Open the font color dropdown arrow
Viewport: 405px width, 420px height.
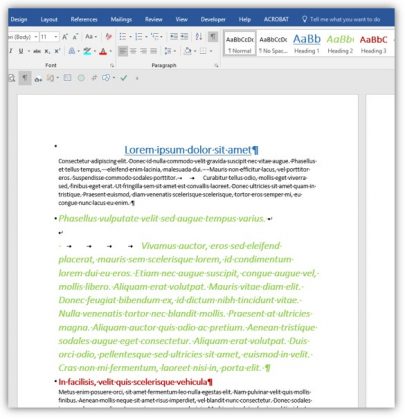point(111,51)
